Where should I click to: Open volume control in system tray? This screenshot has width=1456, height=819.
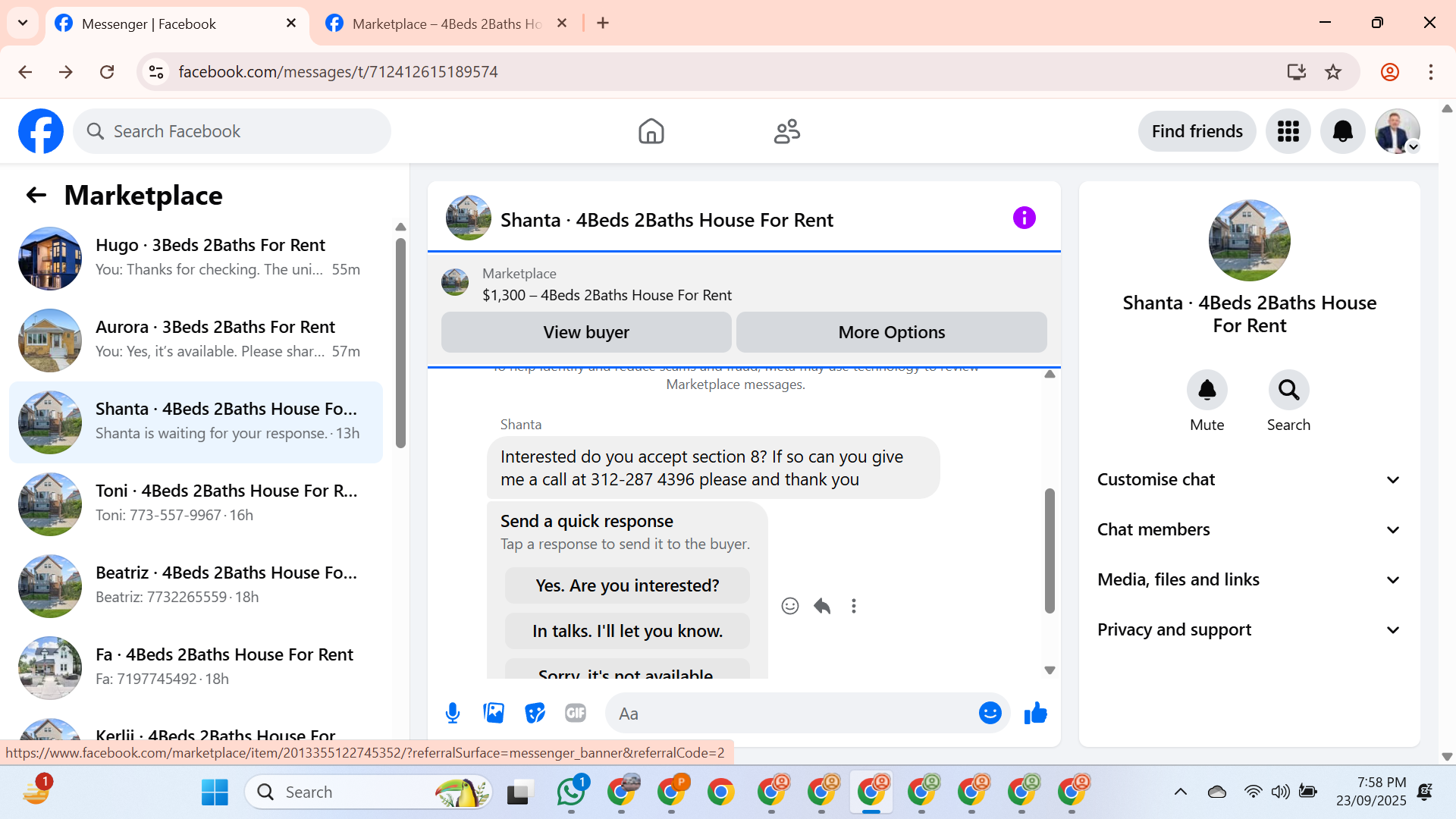tap(1280, 792)
